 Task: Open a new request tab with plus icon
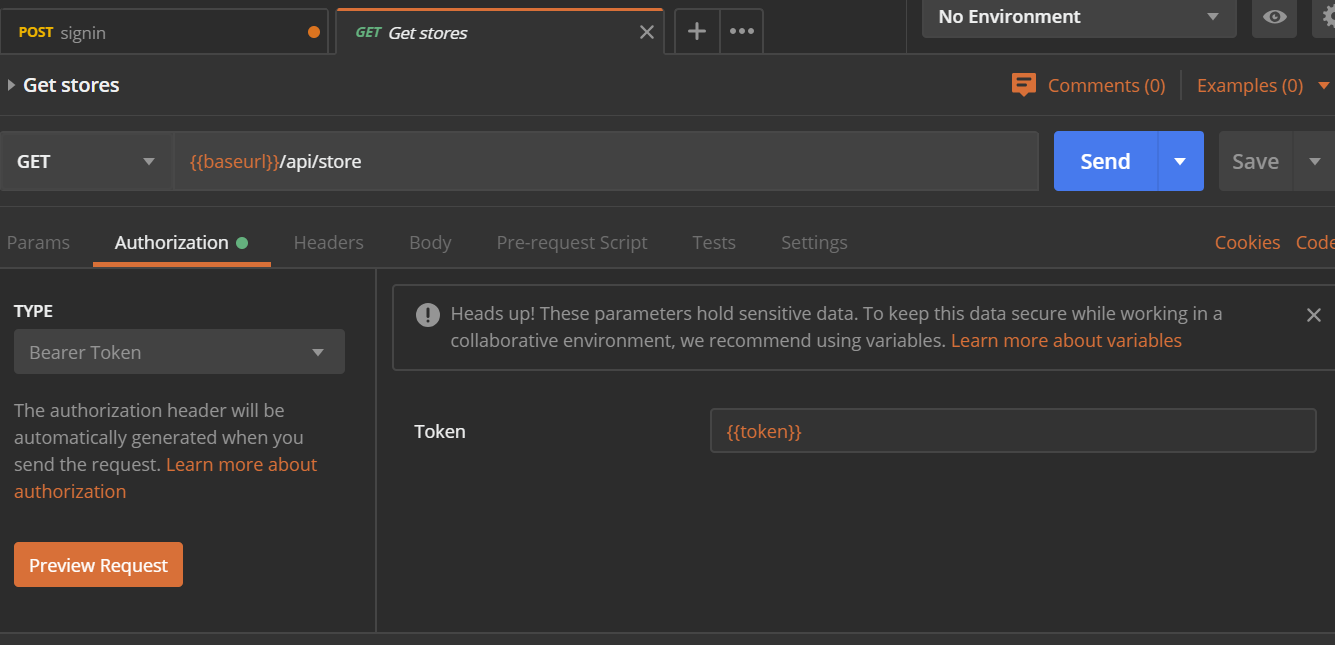697,31
